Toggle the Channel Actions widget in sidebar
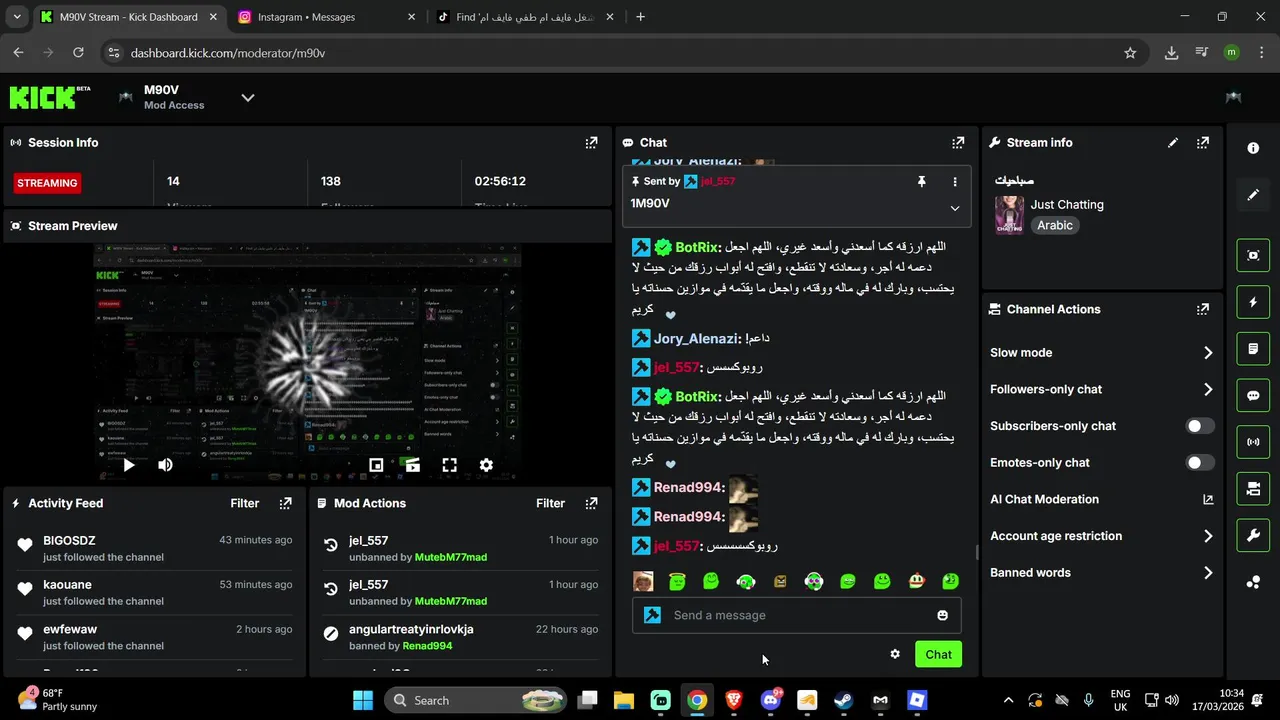The height and width of the screenshot is (720, 1280). click(x=1253, y=489)
